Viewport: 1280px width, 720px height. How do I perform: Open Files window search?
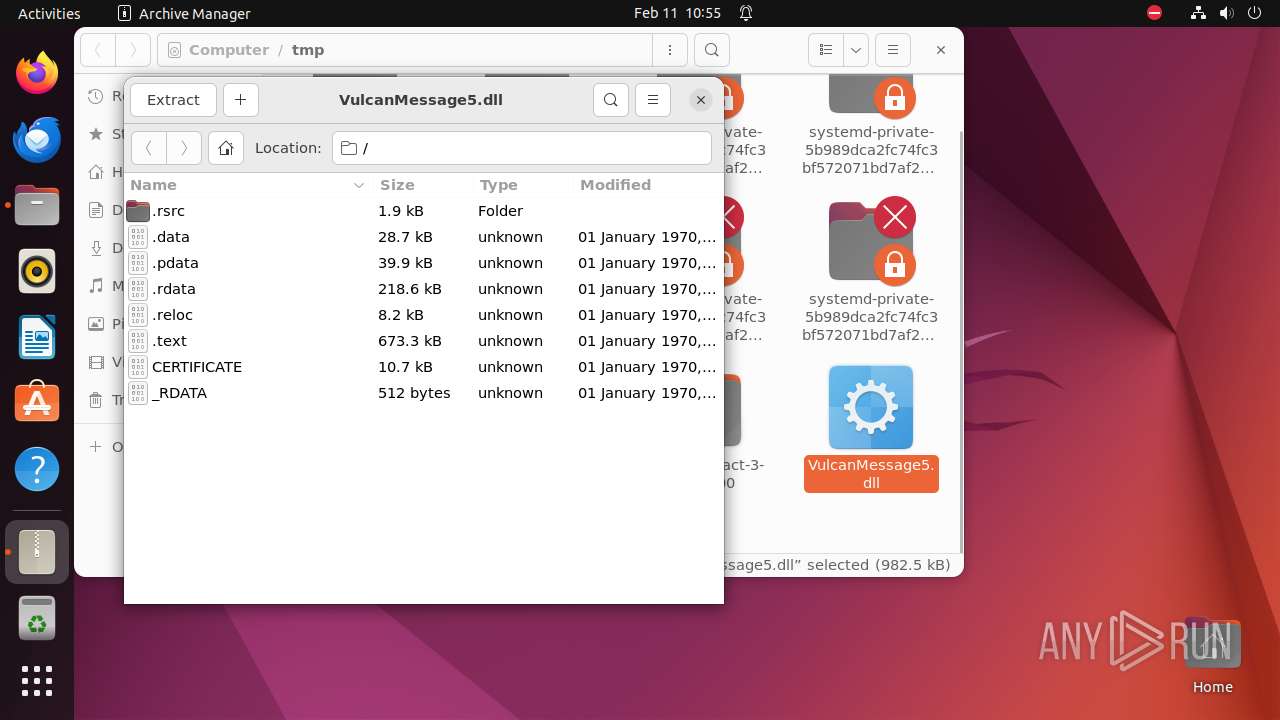(x=711, y=50)
